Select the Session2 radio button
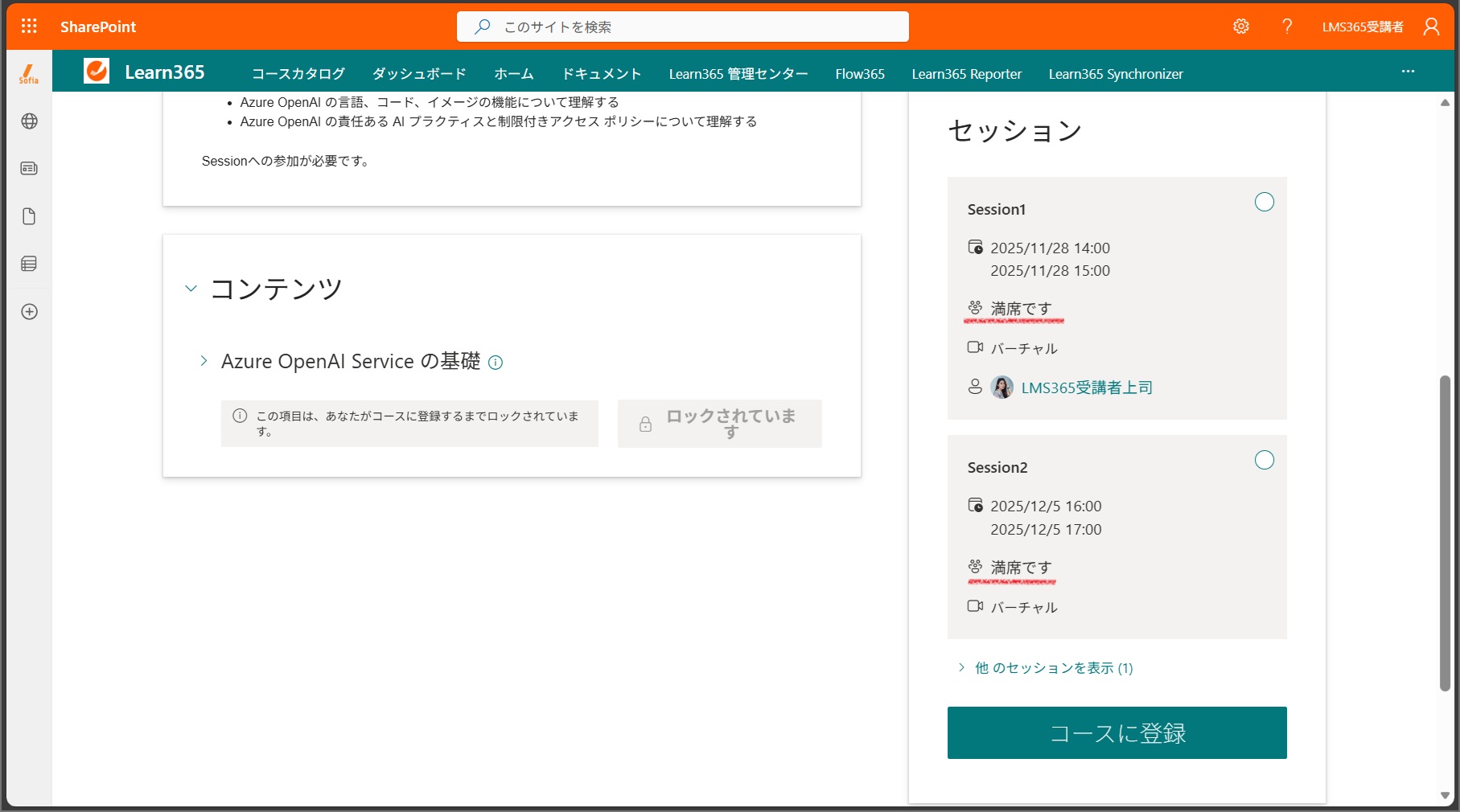The height and width of the screenshot is (812, 1460). click(x=1265, y=460)
